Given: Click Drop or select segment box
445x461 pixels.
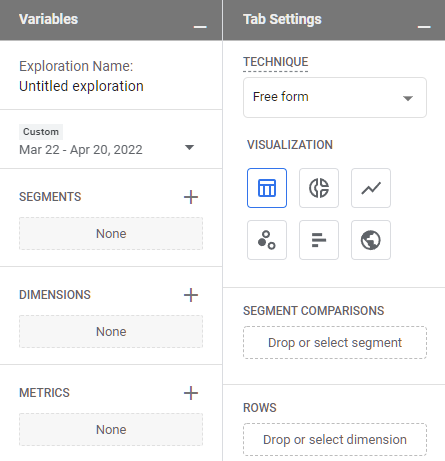Looking at the screenshot, I should 335,343.
